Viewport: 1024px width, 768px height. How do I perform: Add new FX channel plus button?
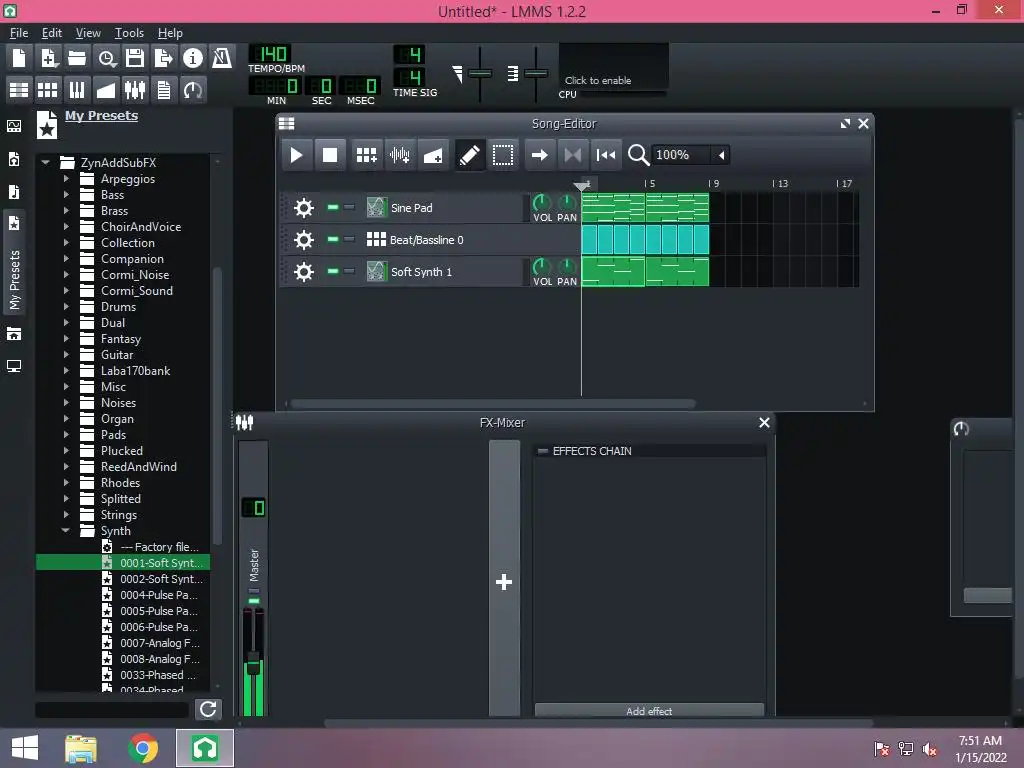click(504, 581)
